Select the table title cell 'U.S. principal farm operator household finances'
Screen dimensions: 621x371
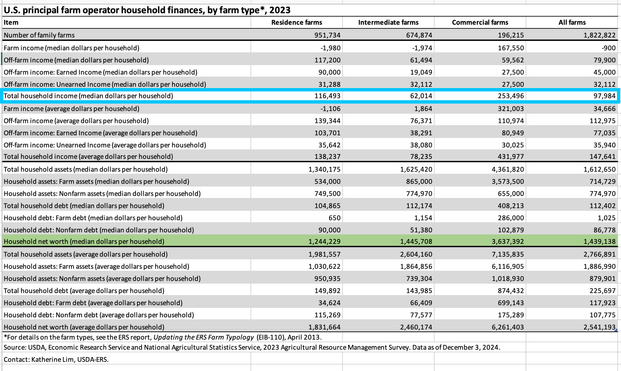[x=147, y=10]
